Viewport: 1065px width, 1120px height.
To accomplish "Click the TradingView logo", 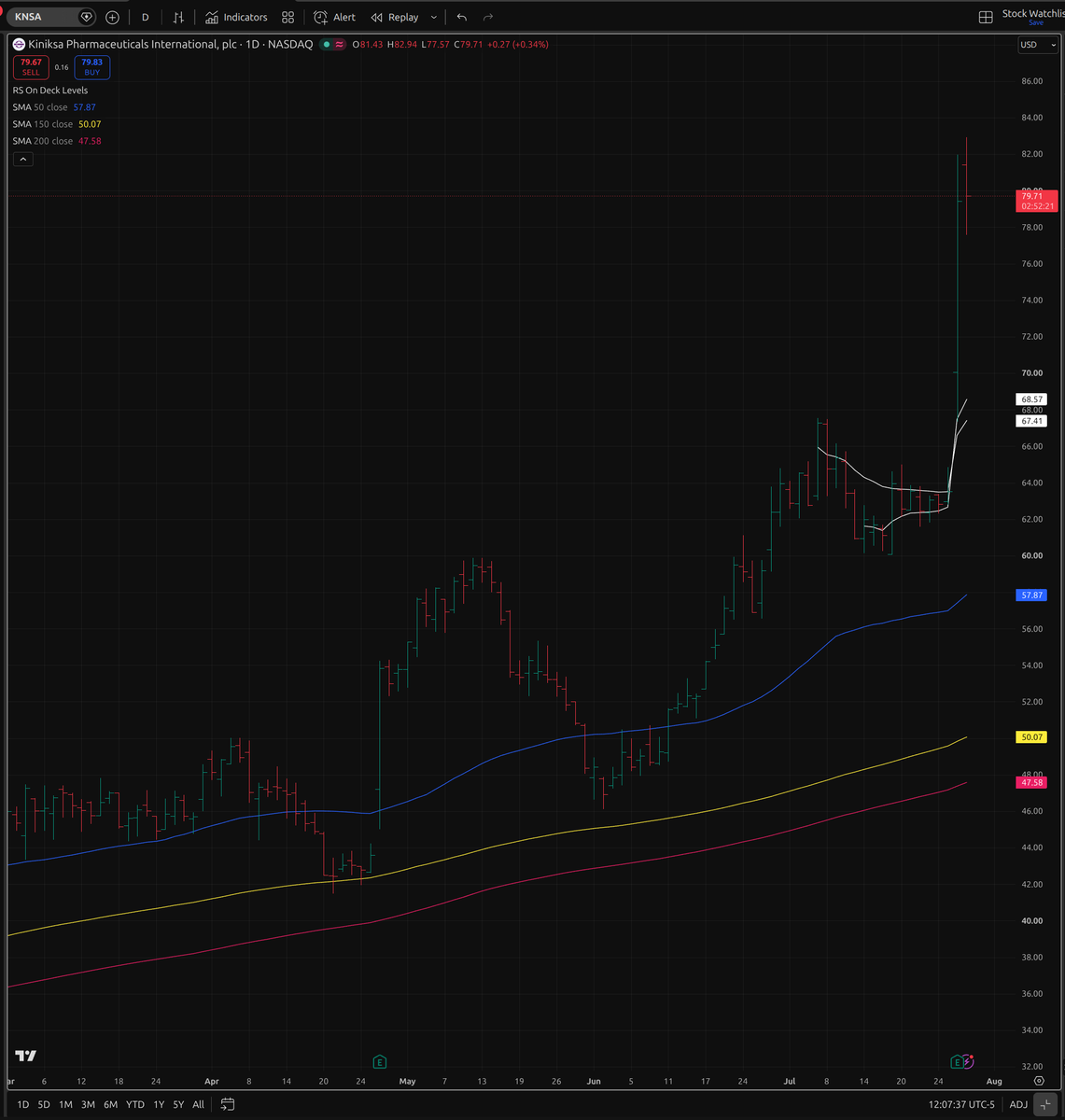I will pos(26,1056).
